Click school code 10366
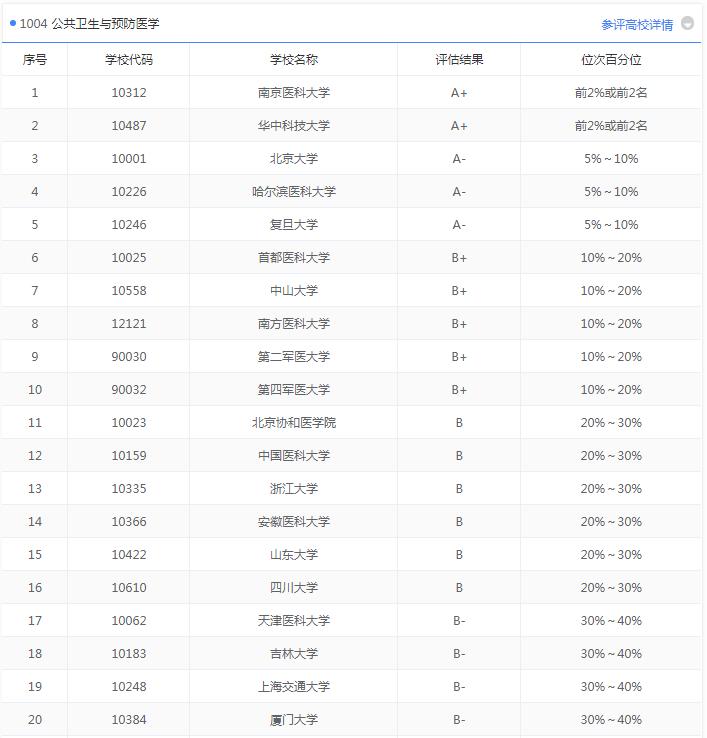The width and height of the screenshot is (707, 738). pyautogui.click(x=129, y=521)
